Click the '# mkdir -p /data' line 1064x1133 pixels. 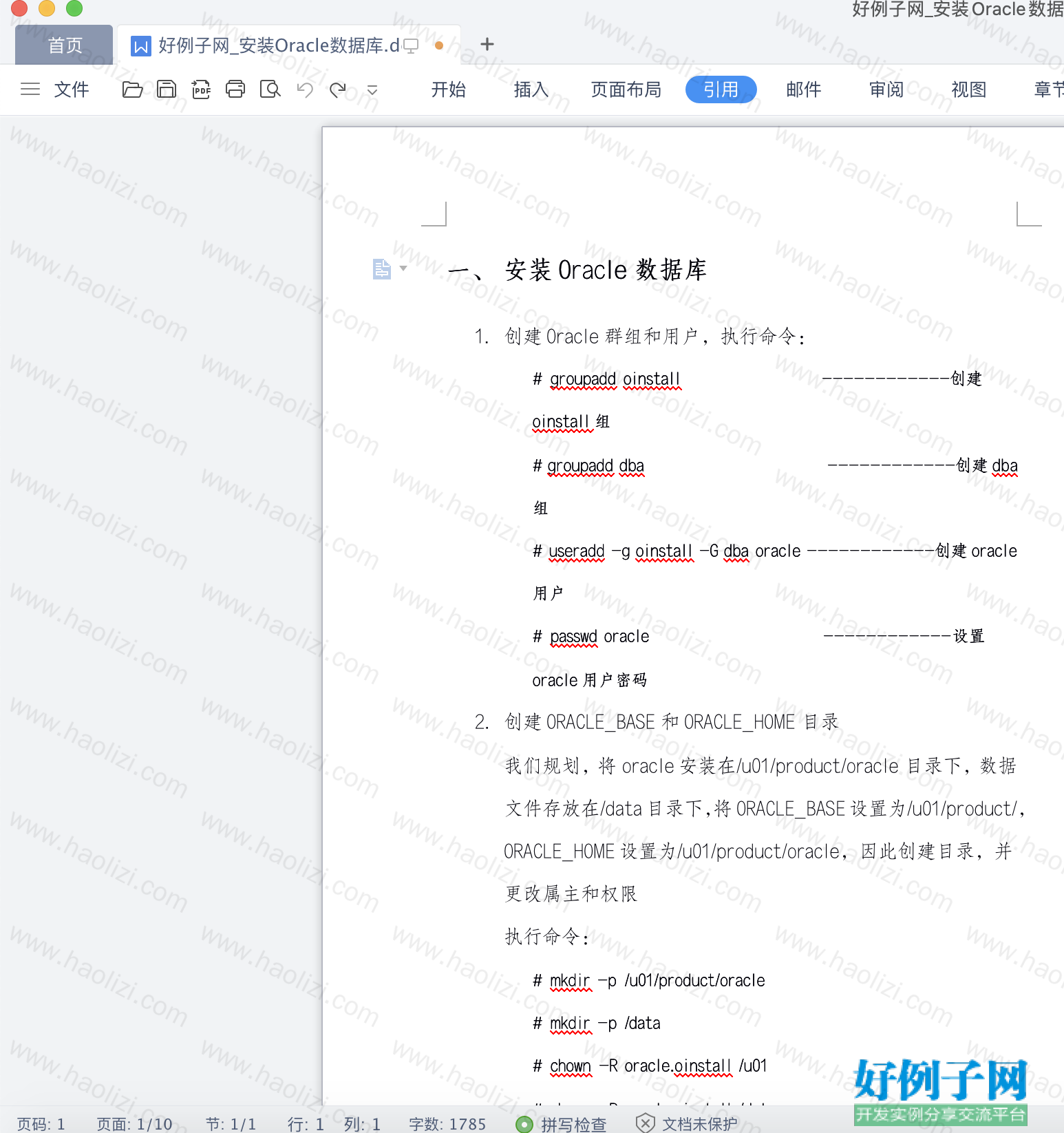597,1024
